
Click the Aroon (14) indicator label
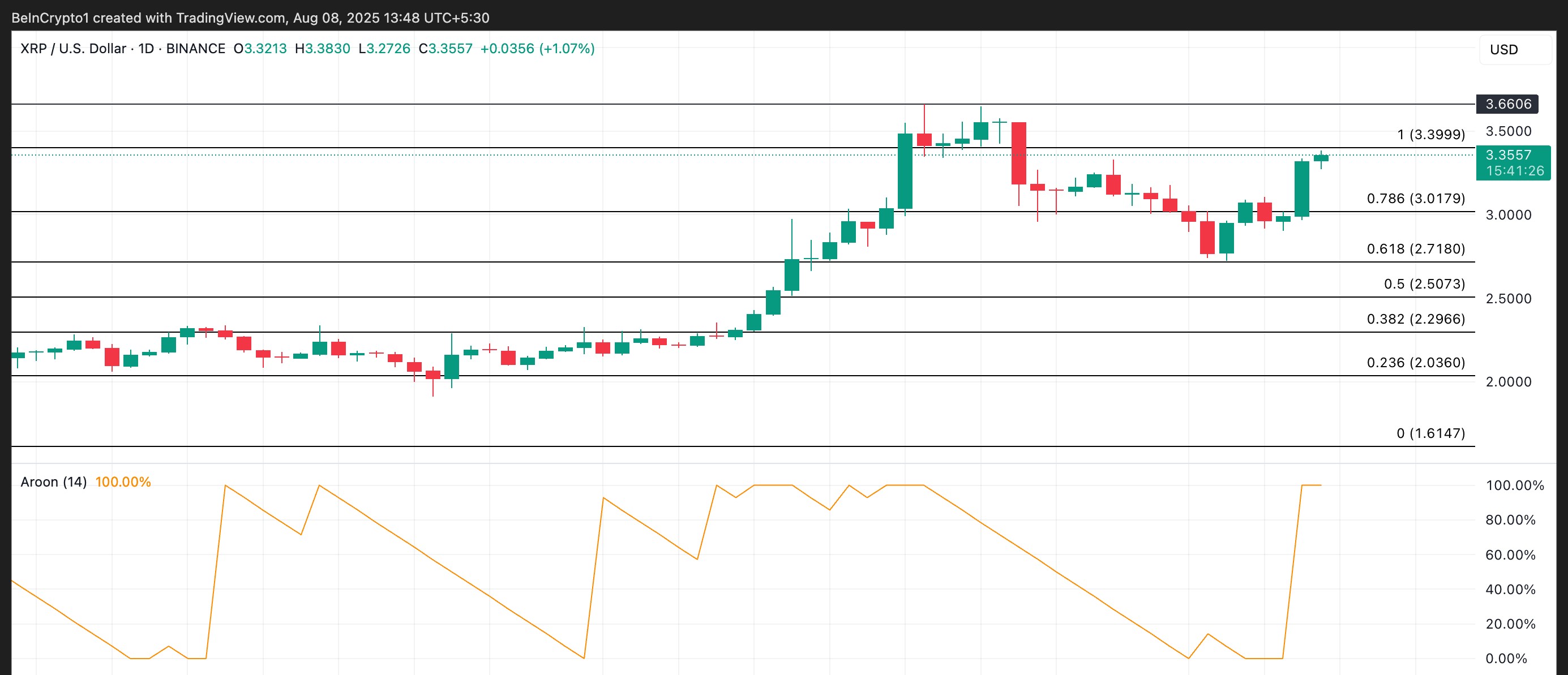click(x=54, y=482)
